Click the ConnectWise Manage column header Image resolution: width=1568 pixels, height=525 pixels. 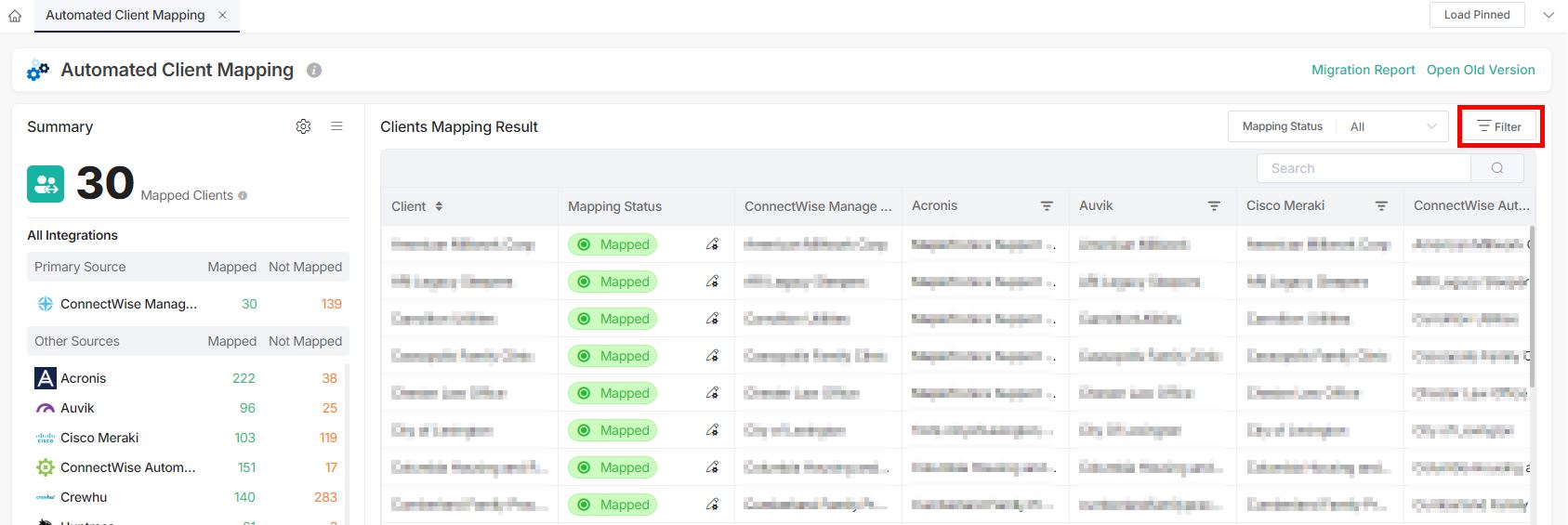[x=818, y=206]
